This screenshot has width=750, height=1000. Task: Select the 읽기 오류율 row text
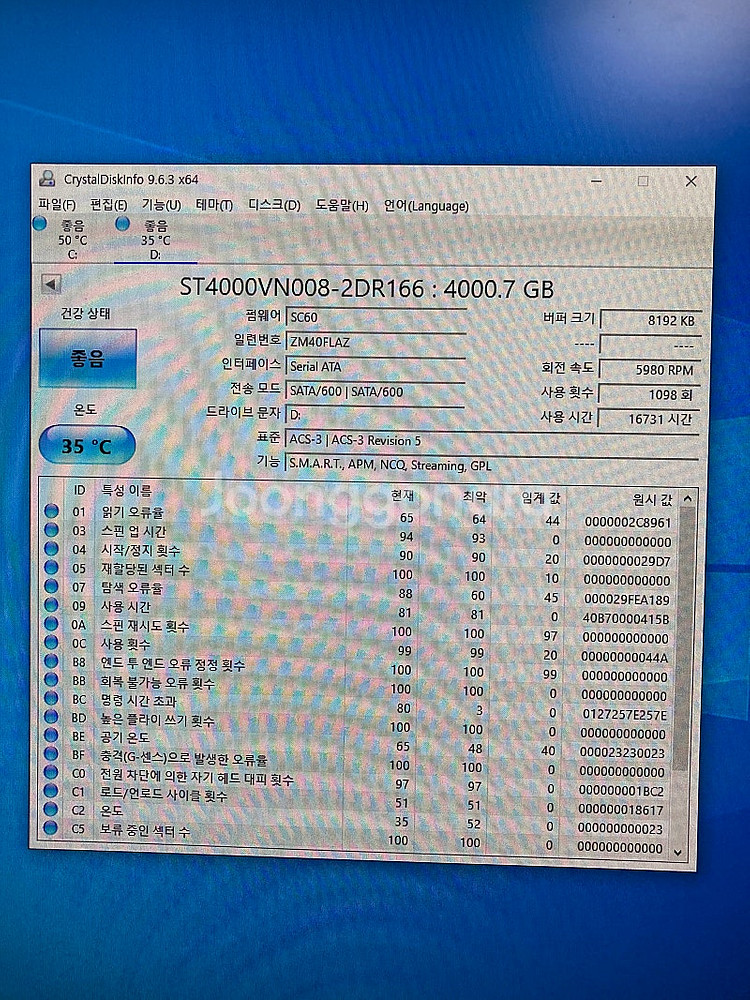pyautogui.click(x=133, y=512)
